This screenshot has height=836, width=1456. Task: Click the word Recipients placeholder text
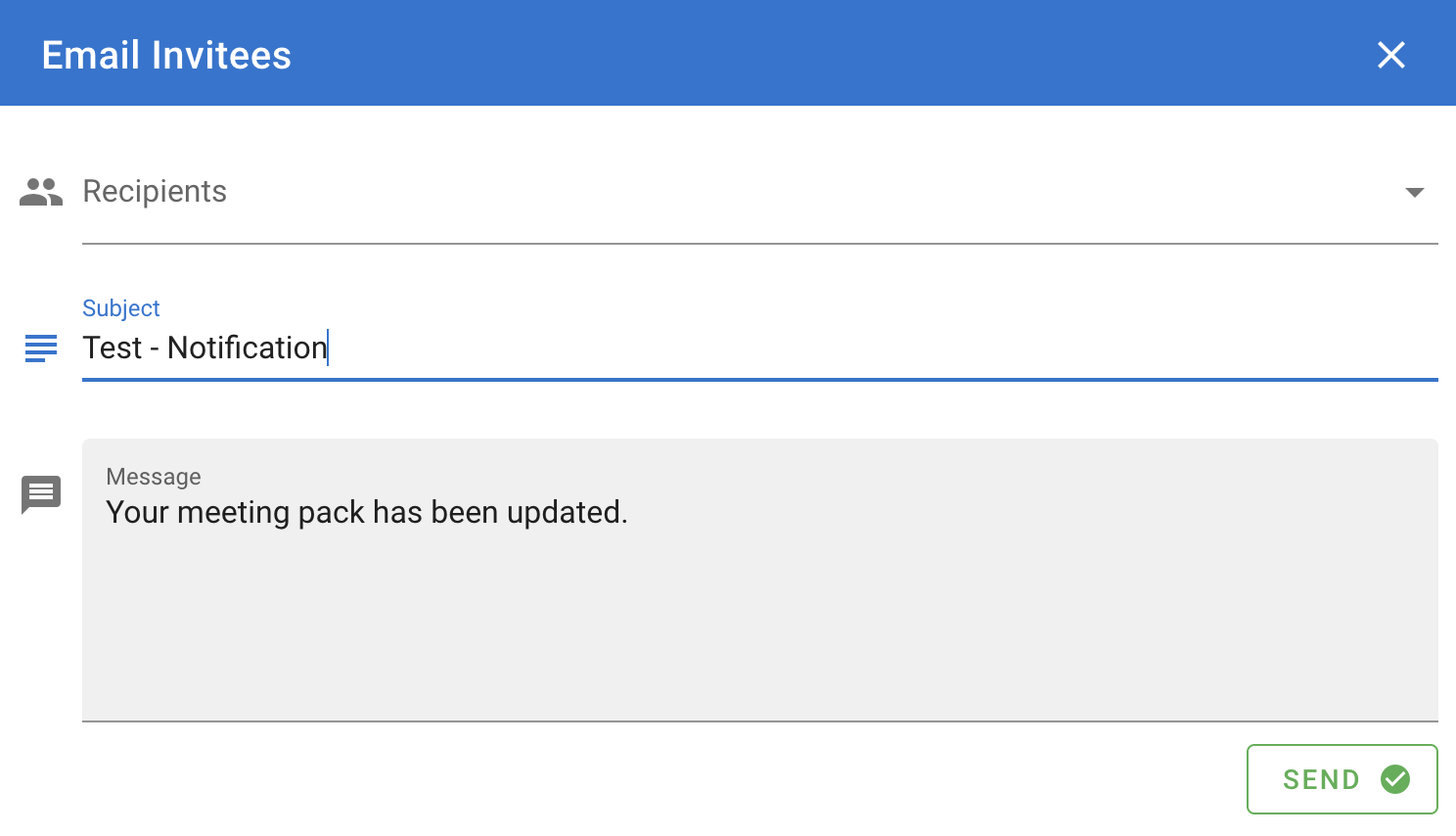pyautogui.click(x=155, y=192)
